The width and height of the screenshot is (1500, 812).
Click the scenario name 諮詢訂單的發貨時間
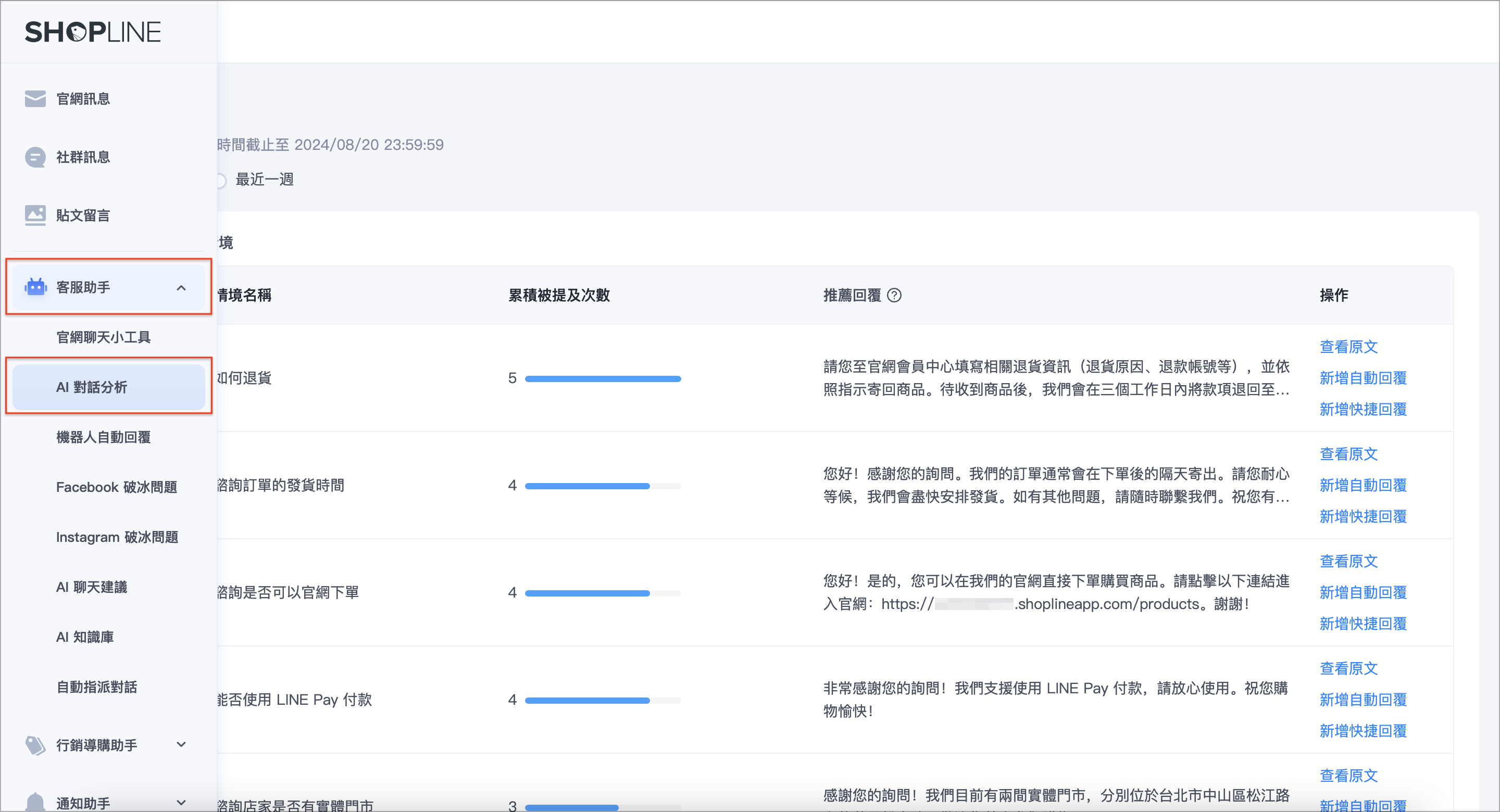[281, 486]
